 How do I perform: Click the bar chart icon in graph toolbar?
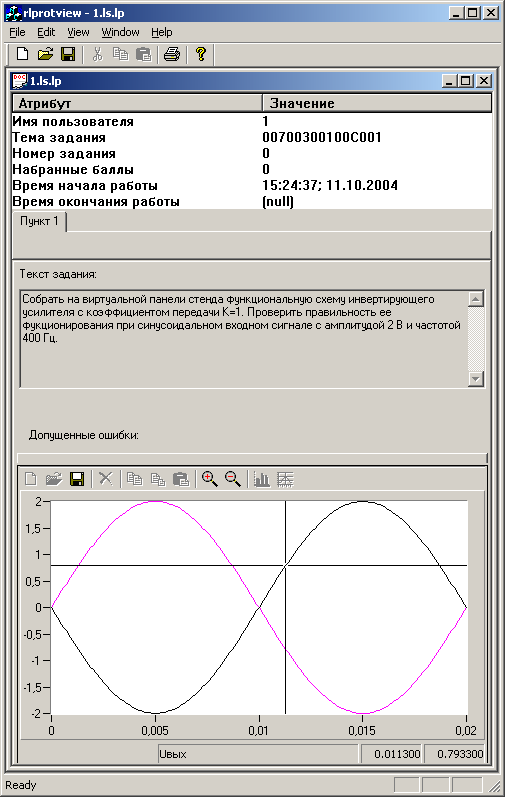click(x=262, y=479)
